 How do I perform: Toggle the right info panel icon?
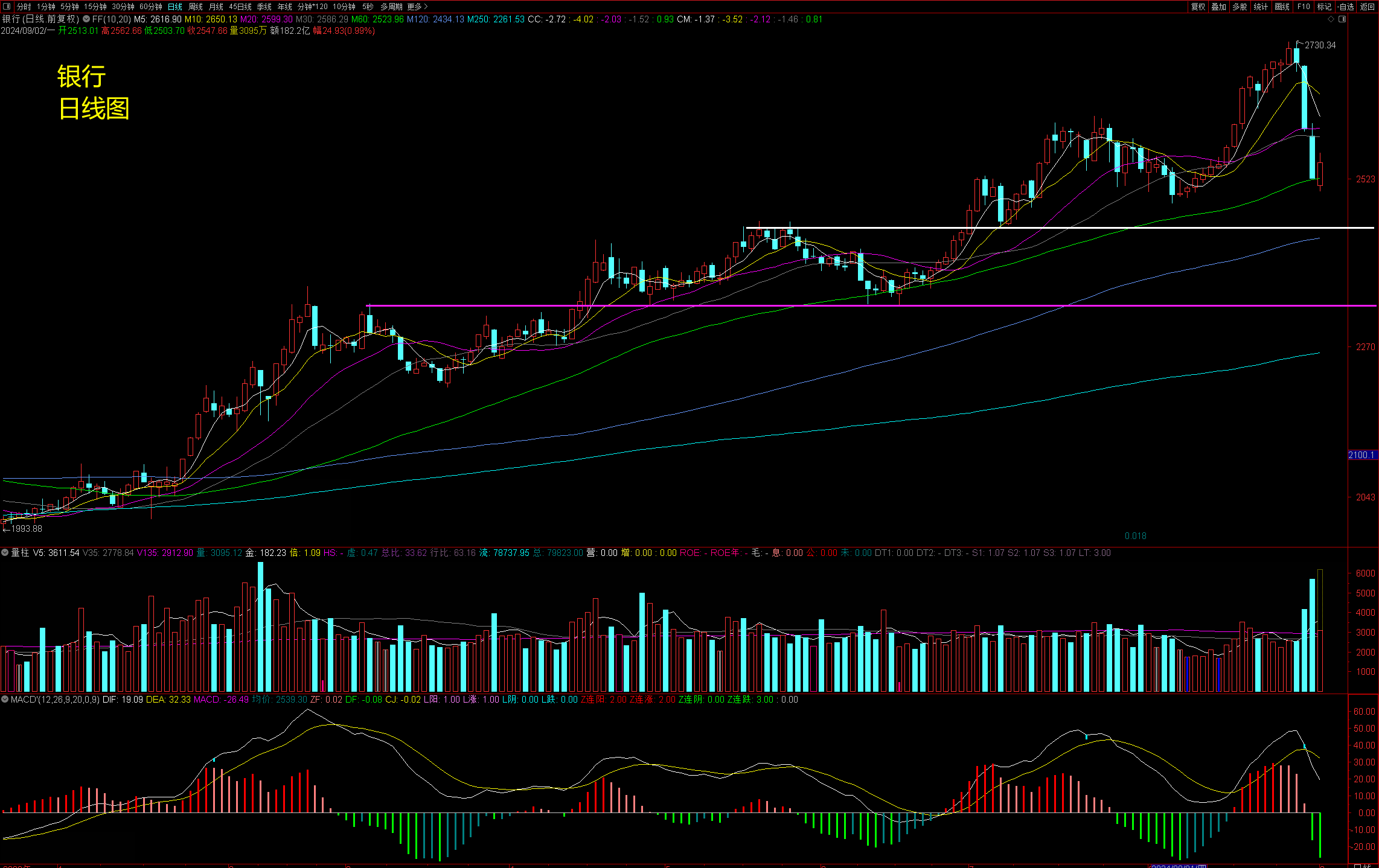[1342, 19]
